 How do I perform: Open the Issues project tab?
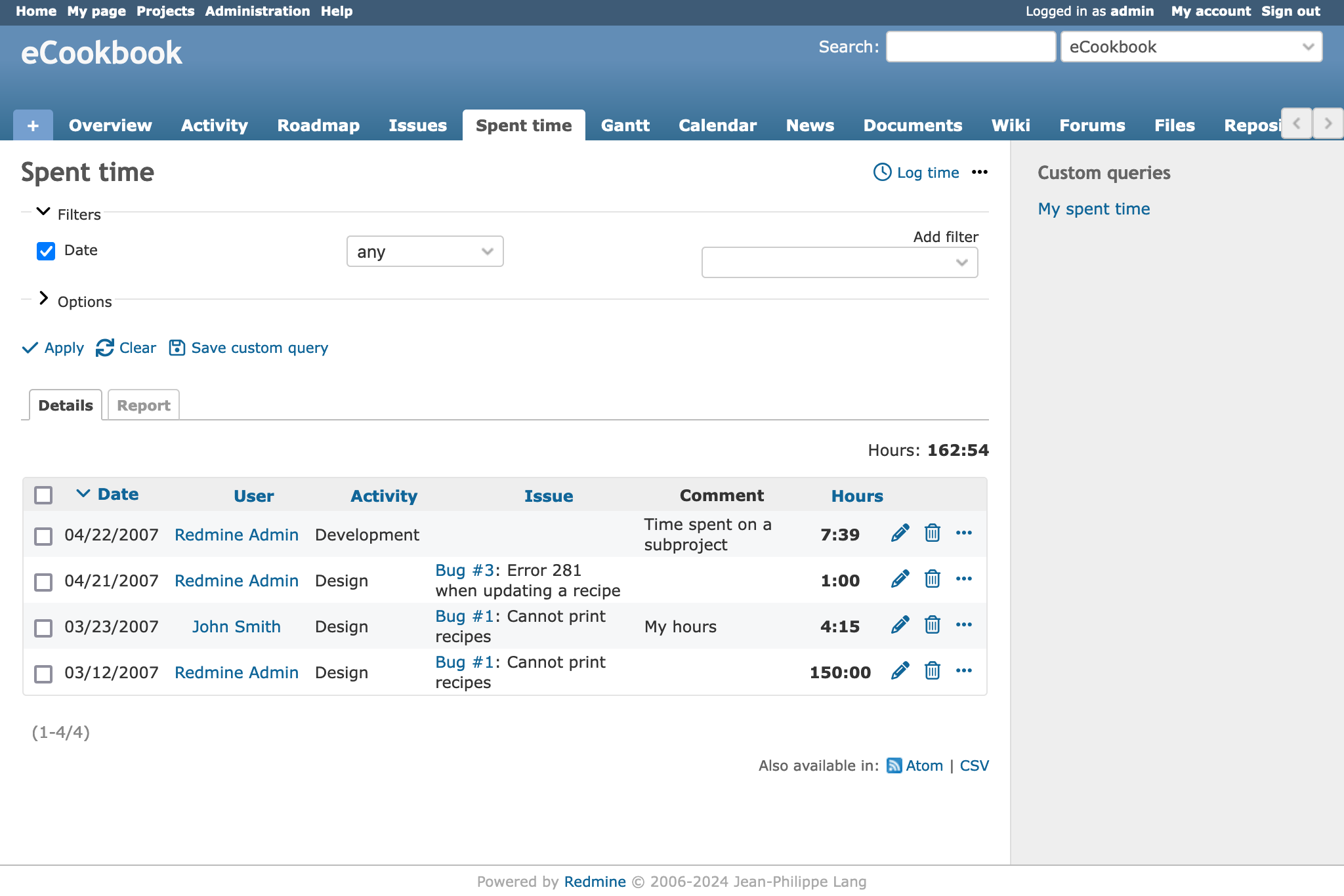click(x=417, y=125)
